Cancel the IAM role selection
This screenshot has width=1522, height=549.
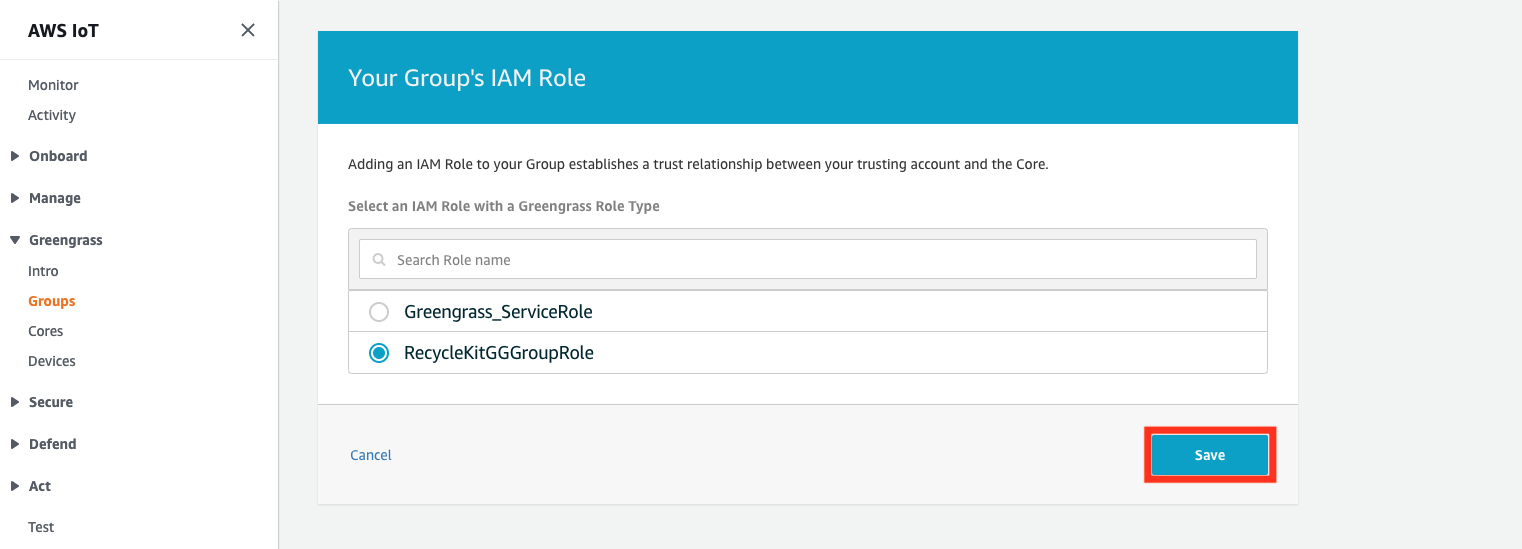[x=371, y=455]
